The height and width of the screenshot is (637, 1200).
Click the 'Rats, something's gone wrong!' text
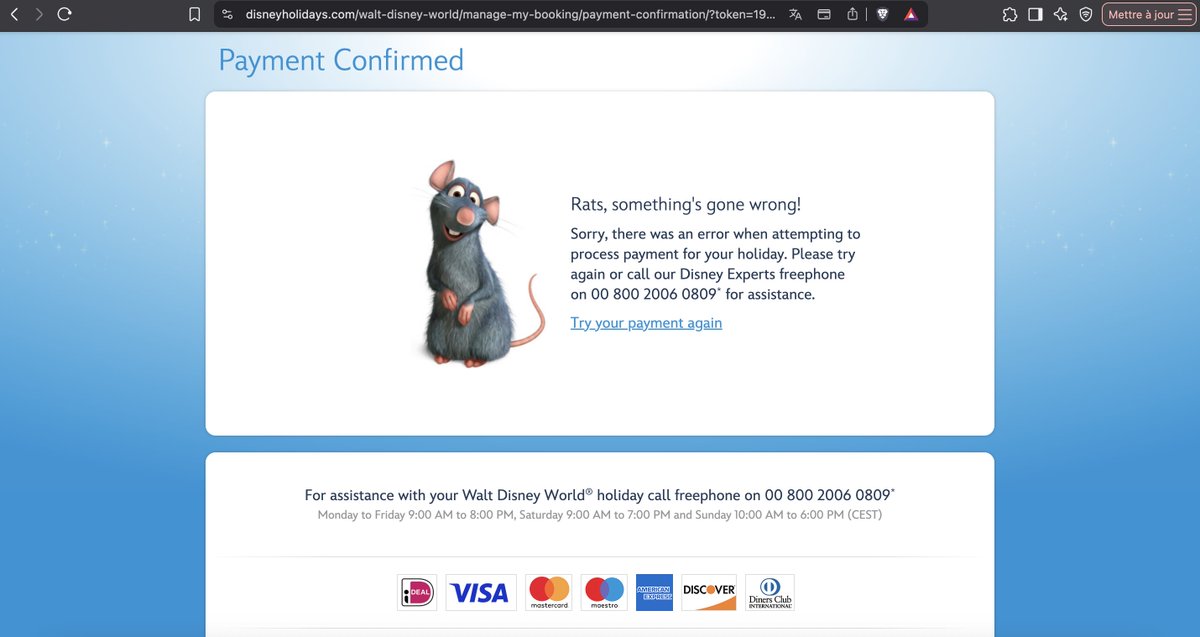[686, 204]
